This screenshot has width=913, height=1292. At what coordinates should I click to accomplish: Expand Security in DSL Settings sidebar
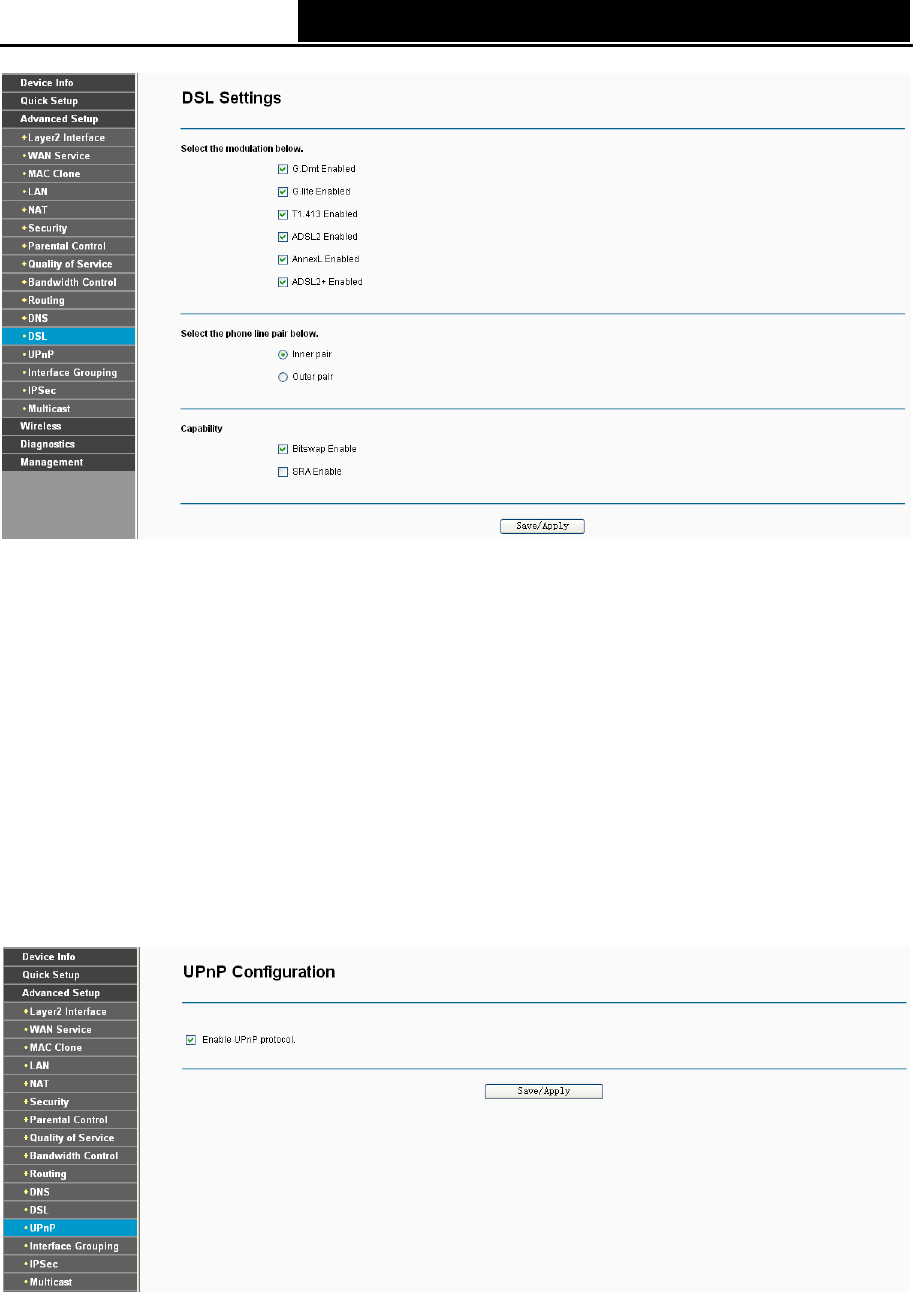click(68, 228)
